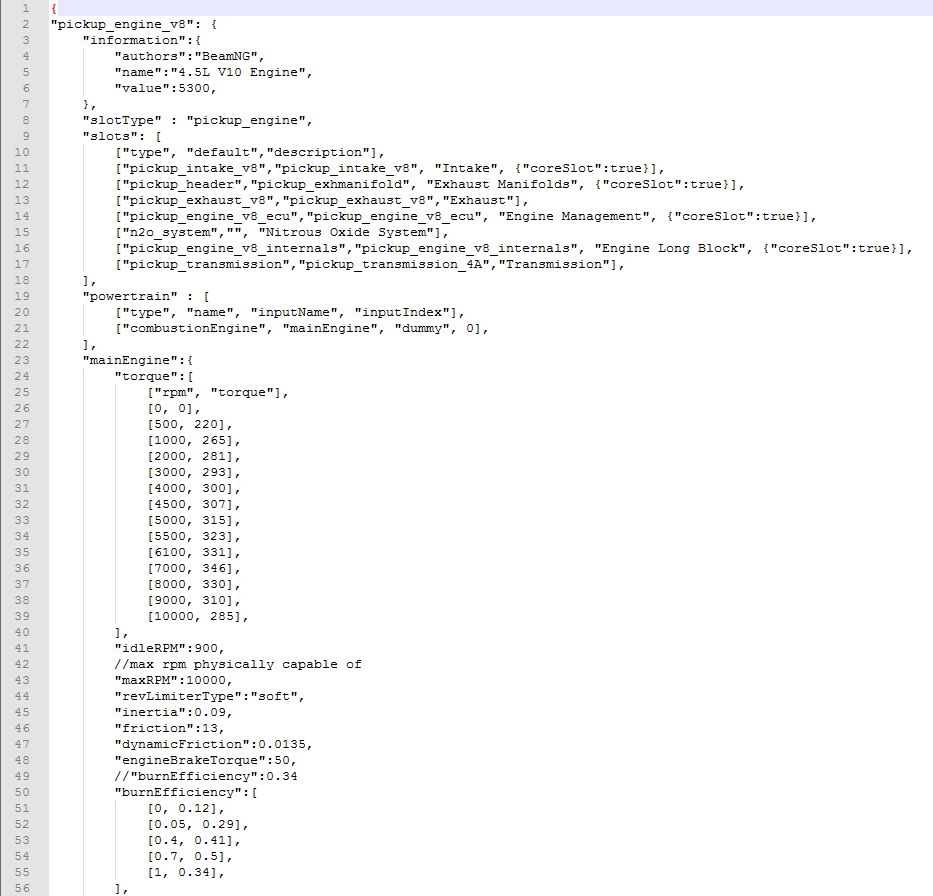The image size is (933, 896).
Task: Click the "idleRPM":900 line
Action: [x=170, y=648]
